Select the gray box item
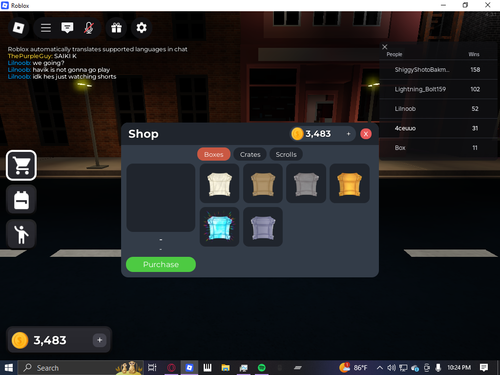Image resolution: width=500 pixels, height=375 pixels. (x=306, y=183)
